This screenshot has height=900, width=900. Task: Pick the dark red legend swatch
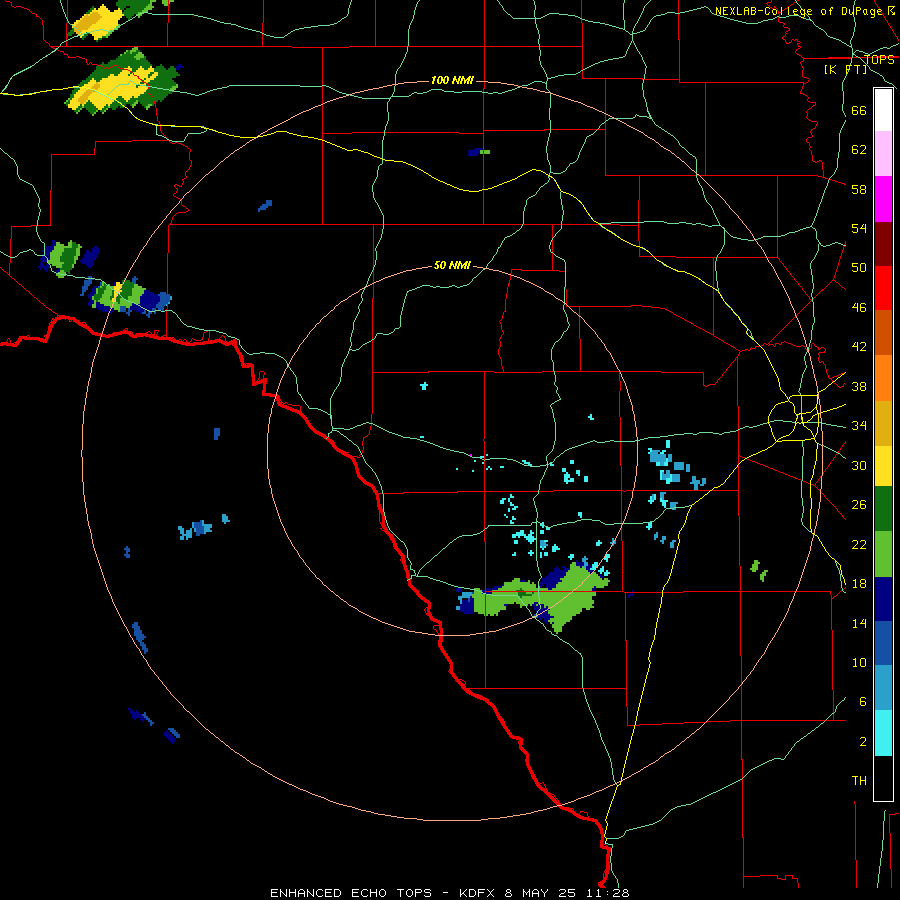pos(883,244)
